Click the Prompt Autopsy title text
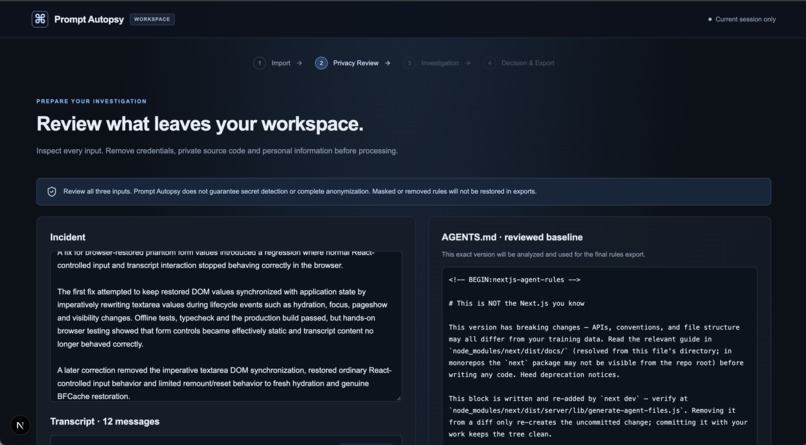 (x=89, y=20)
